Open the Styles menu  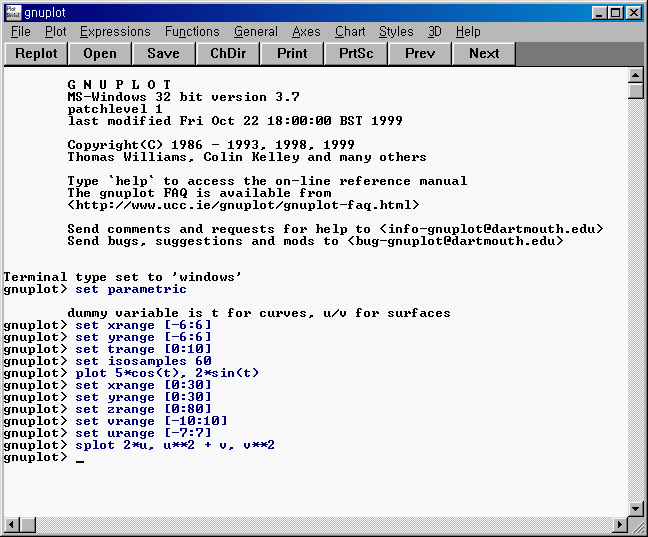coord(396,32)
